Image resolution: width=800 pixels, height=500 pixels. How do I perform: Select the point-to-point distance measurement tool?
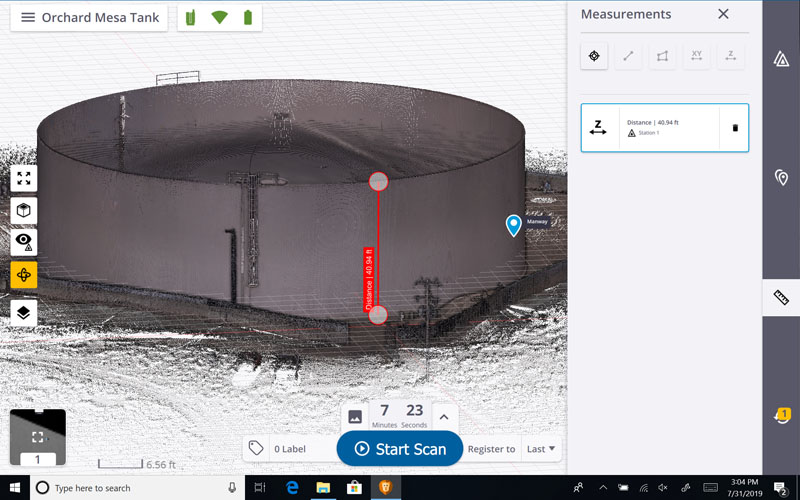coord(628,56)
